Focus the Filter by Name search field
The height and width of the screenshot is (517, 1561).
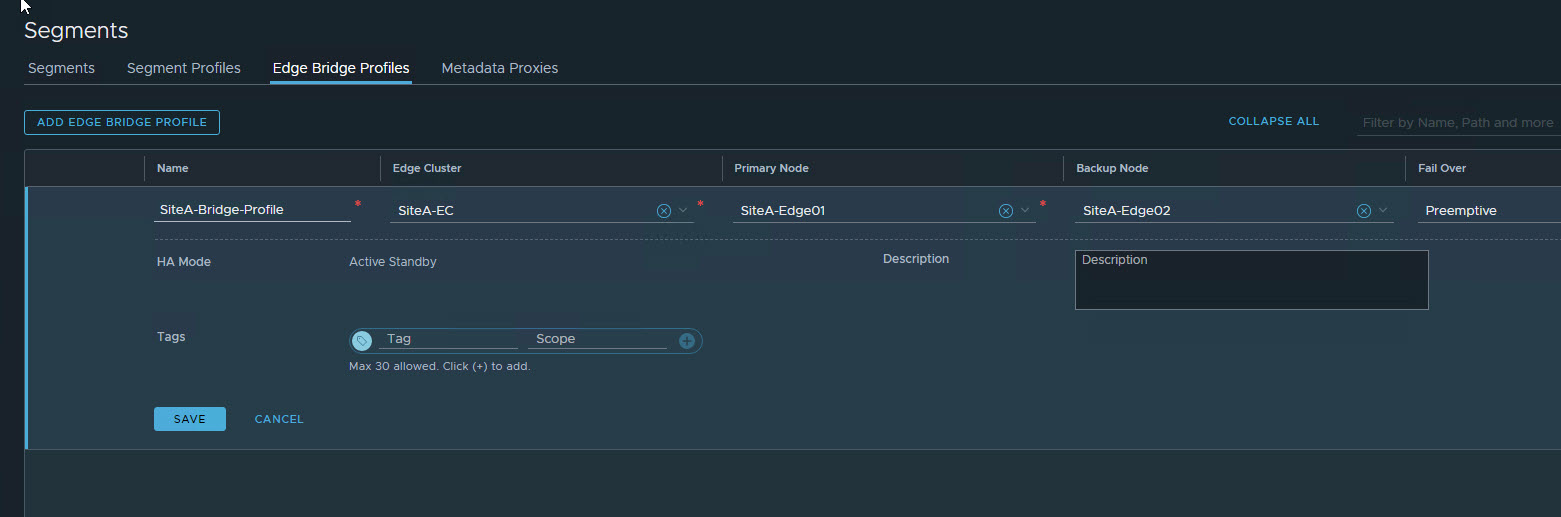tap(1457, 123)
